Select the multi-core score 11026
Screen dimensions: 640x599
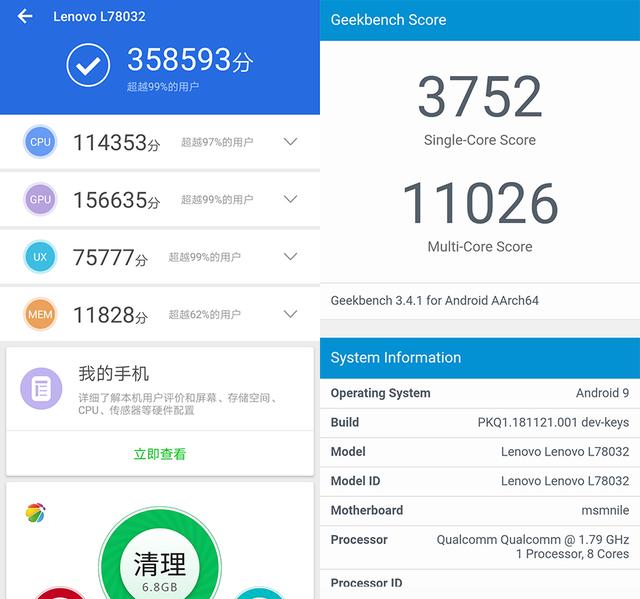(x=480, y=203)
